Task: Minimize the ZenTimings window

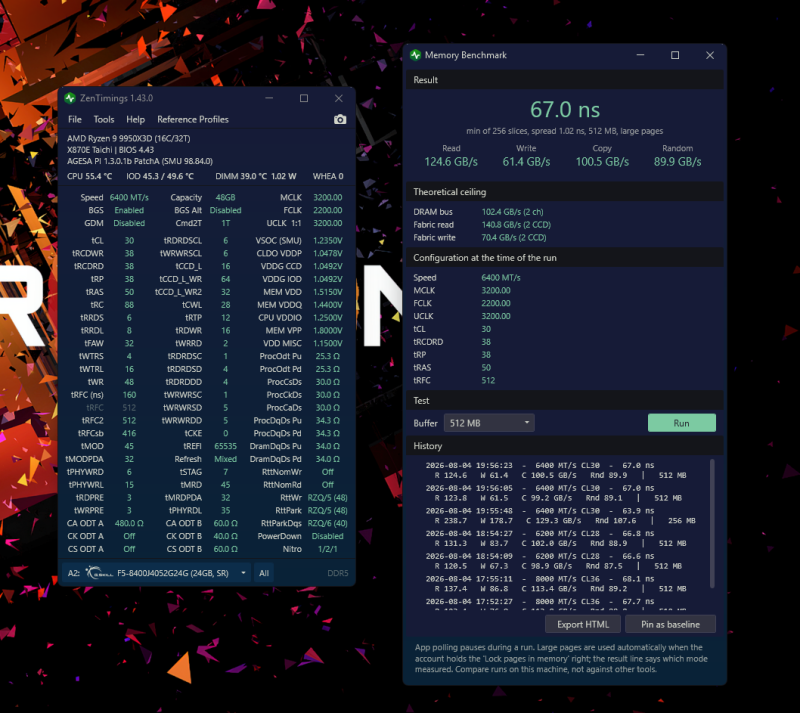Action: pos(269,98)
